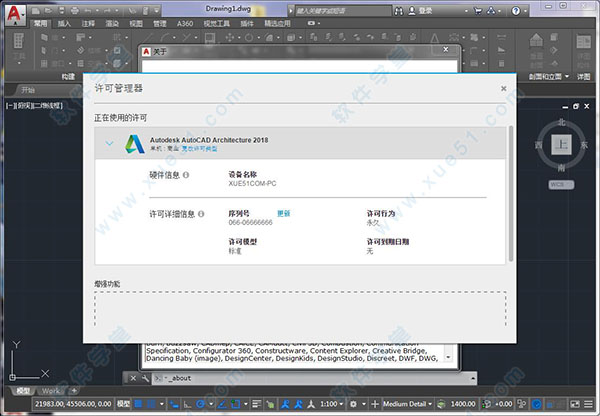The height and width of the screenshot is (416, 600).
Task: Open the status bar customization hamburger icon
Action: click(589, 404)
